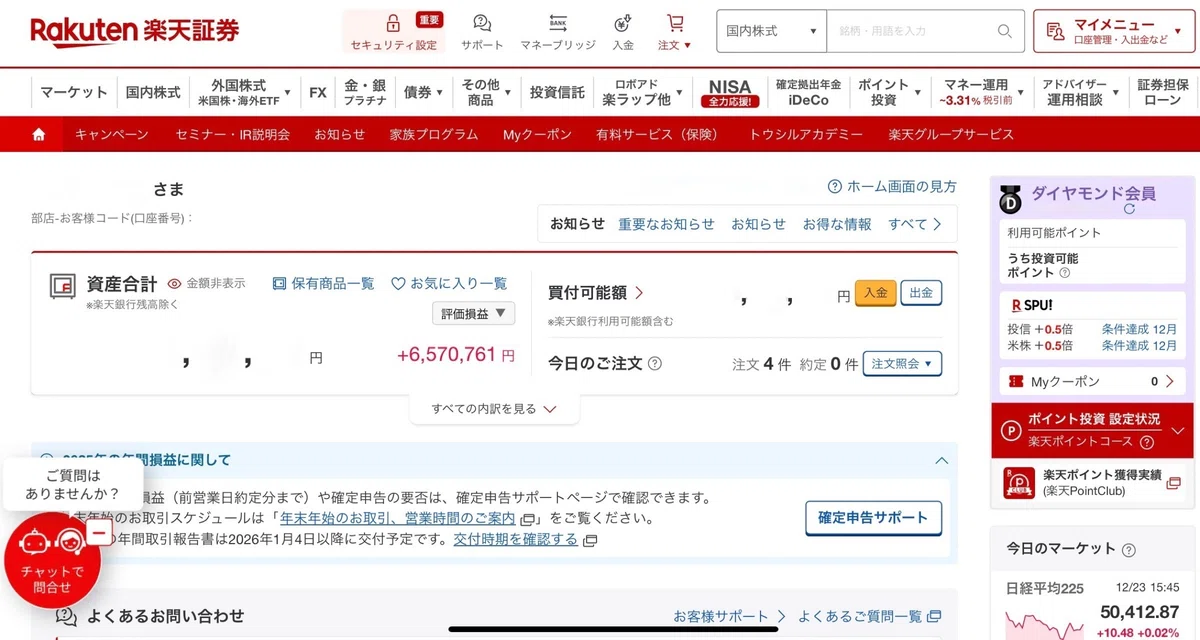Open the 楽天ポイント獲得実績 PointClub link
1200x640 pixels.
point(1092,482)
